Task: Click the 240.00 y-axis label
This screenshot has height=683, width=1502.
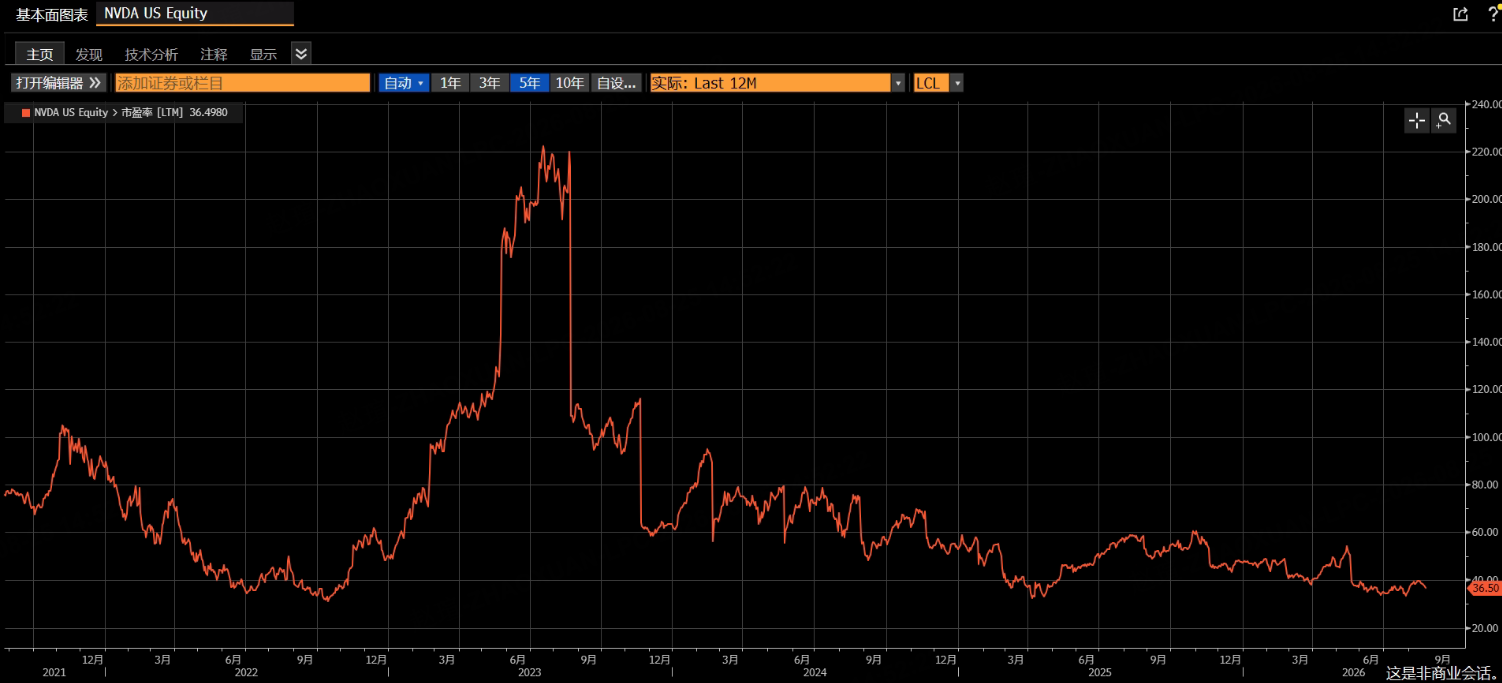Action: pos(1486,104)
